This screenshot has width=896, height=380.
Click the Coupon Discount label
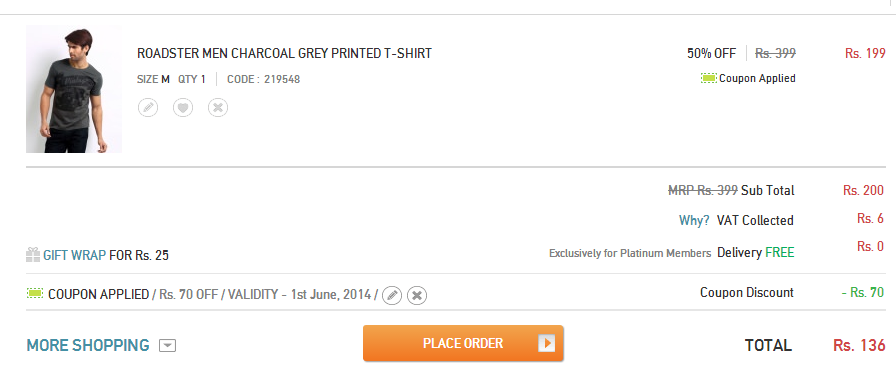point(747,293)
